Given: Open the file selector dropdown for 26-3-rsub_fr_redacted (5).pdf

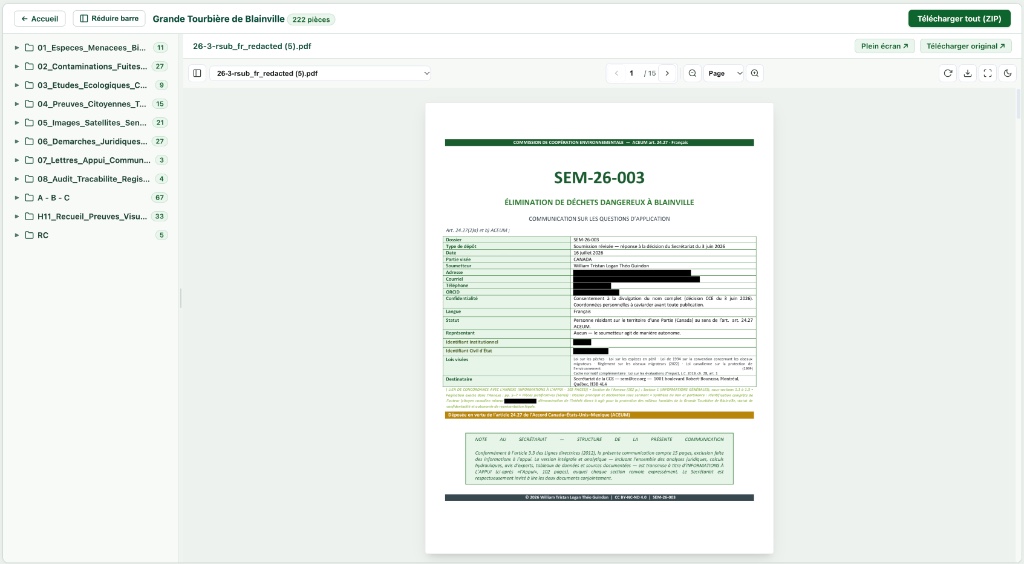Looking at the screenshot, I should click(x=321, y=73).
